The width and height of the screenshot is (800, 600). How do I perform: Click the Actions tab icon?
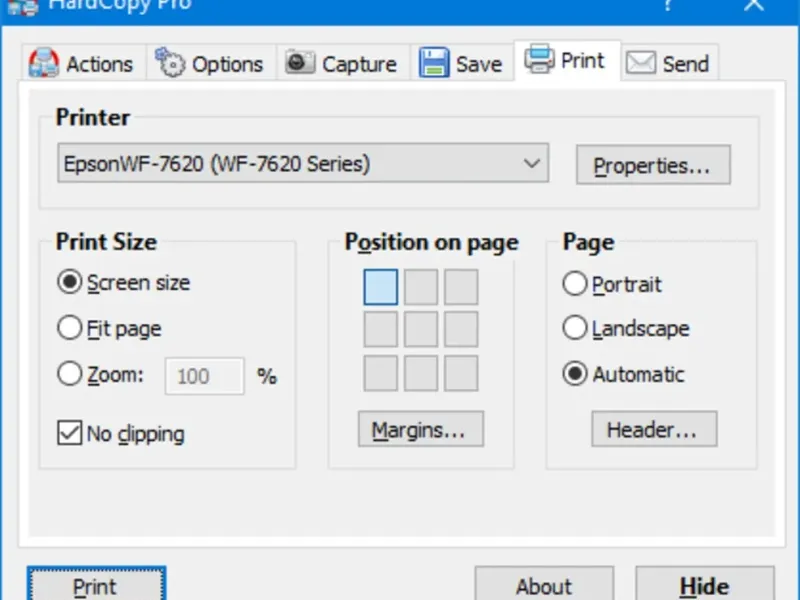(x=43, y=63)
